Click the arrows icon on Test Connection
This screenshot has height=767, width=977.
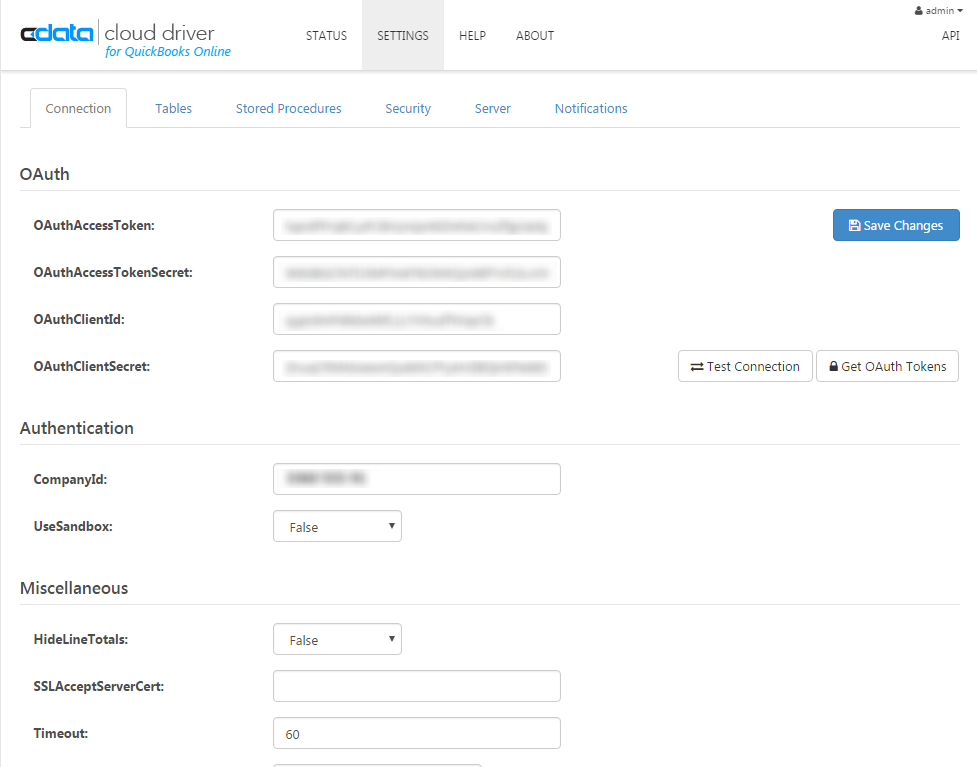697,367
